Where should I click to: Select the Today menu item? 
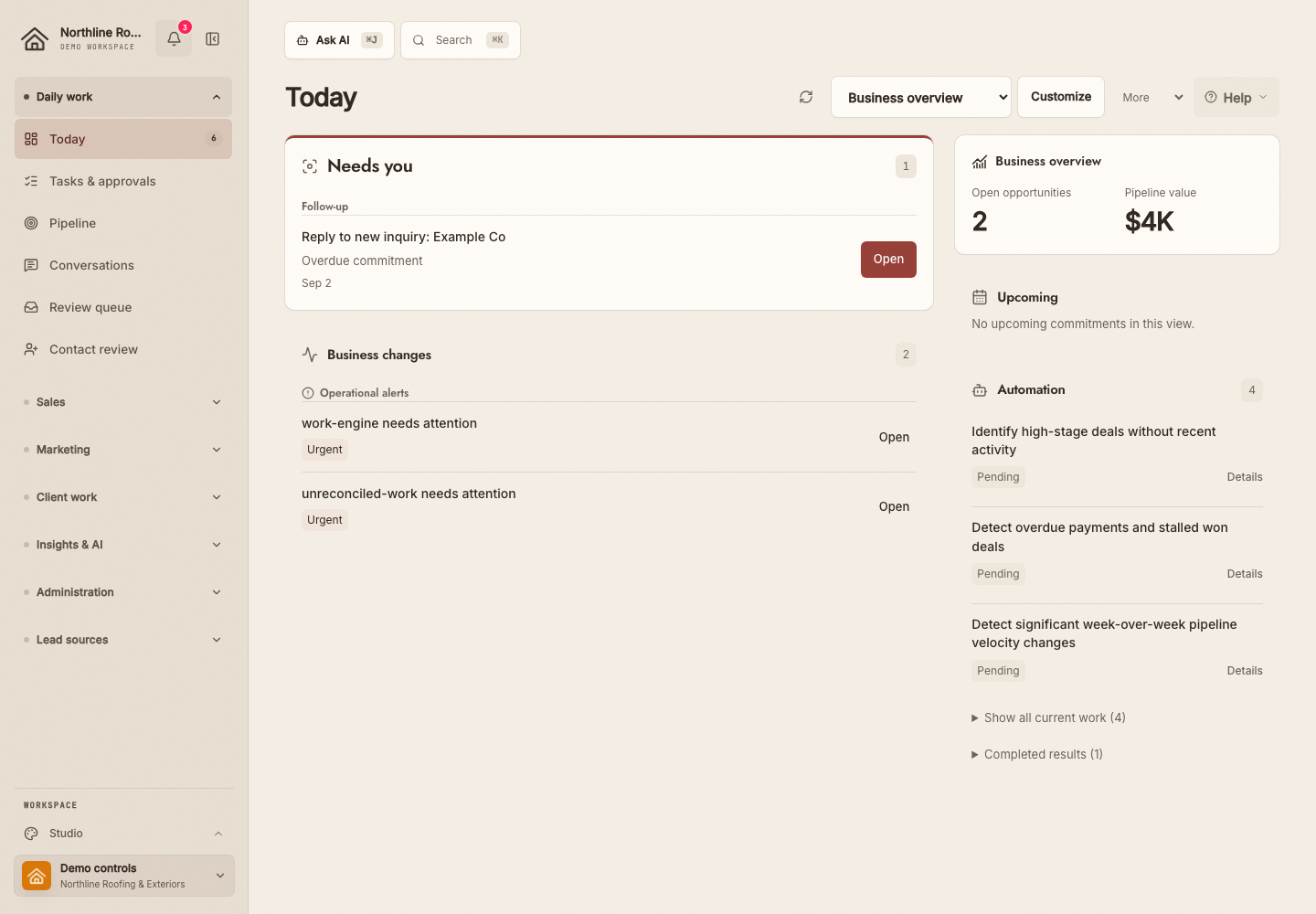click(x=123, y=139)
